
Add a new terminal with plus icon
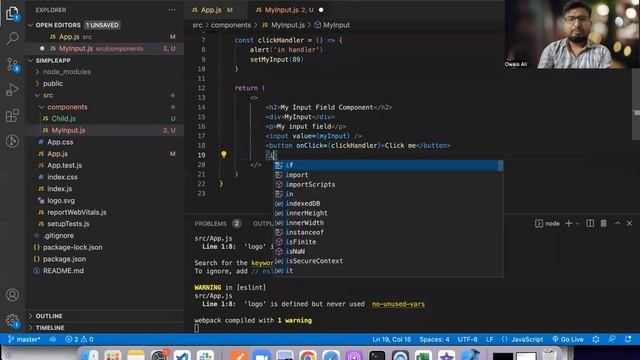pyautogui.click(x=569, y=223)
